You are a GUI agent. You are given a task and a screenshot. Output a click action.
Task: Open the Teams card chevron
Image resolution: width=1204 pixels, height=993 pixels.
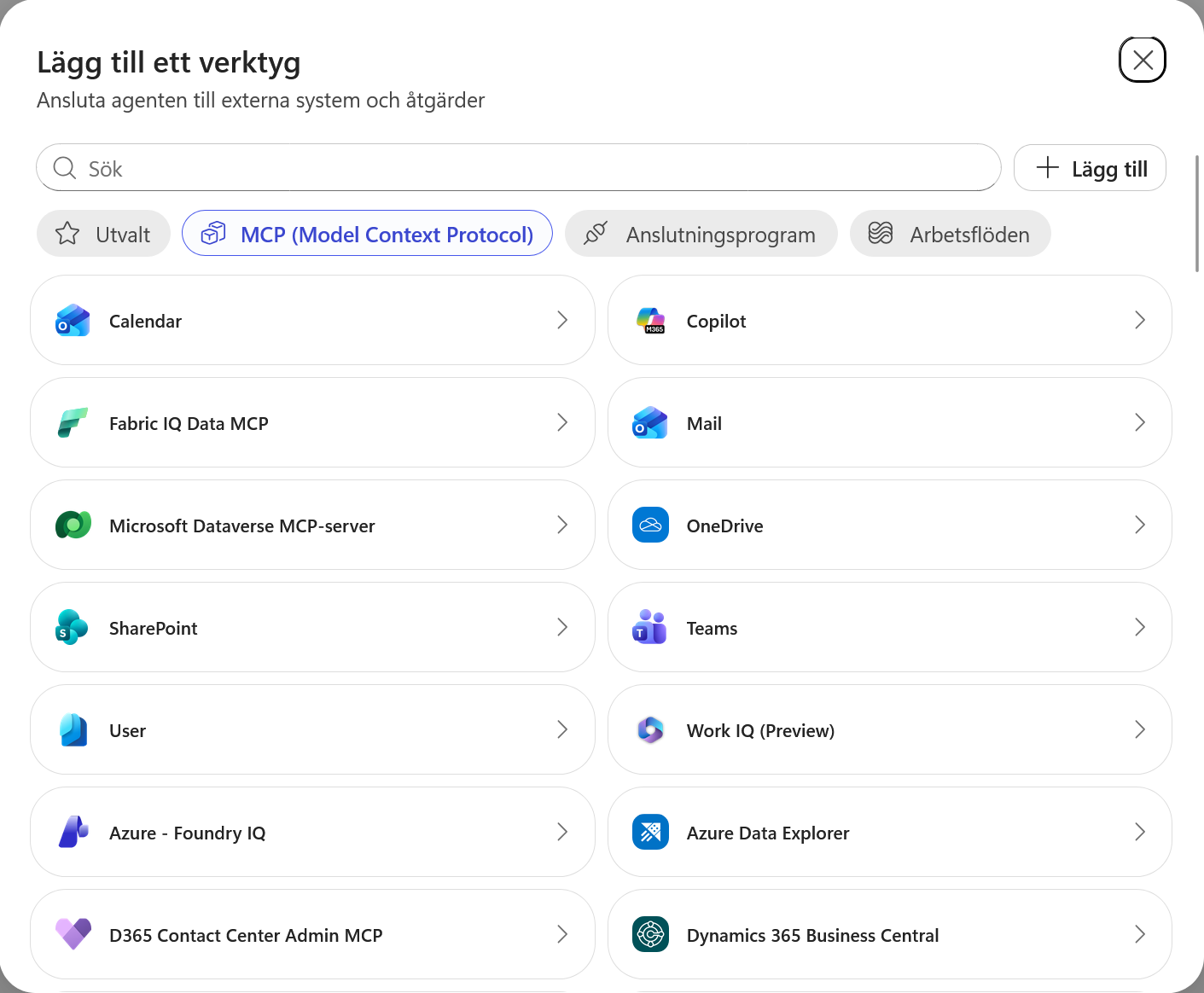click(1140, 628)
